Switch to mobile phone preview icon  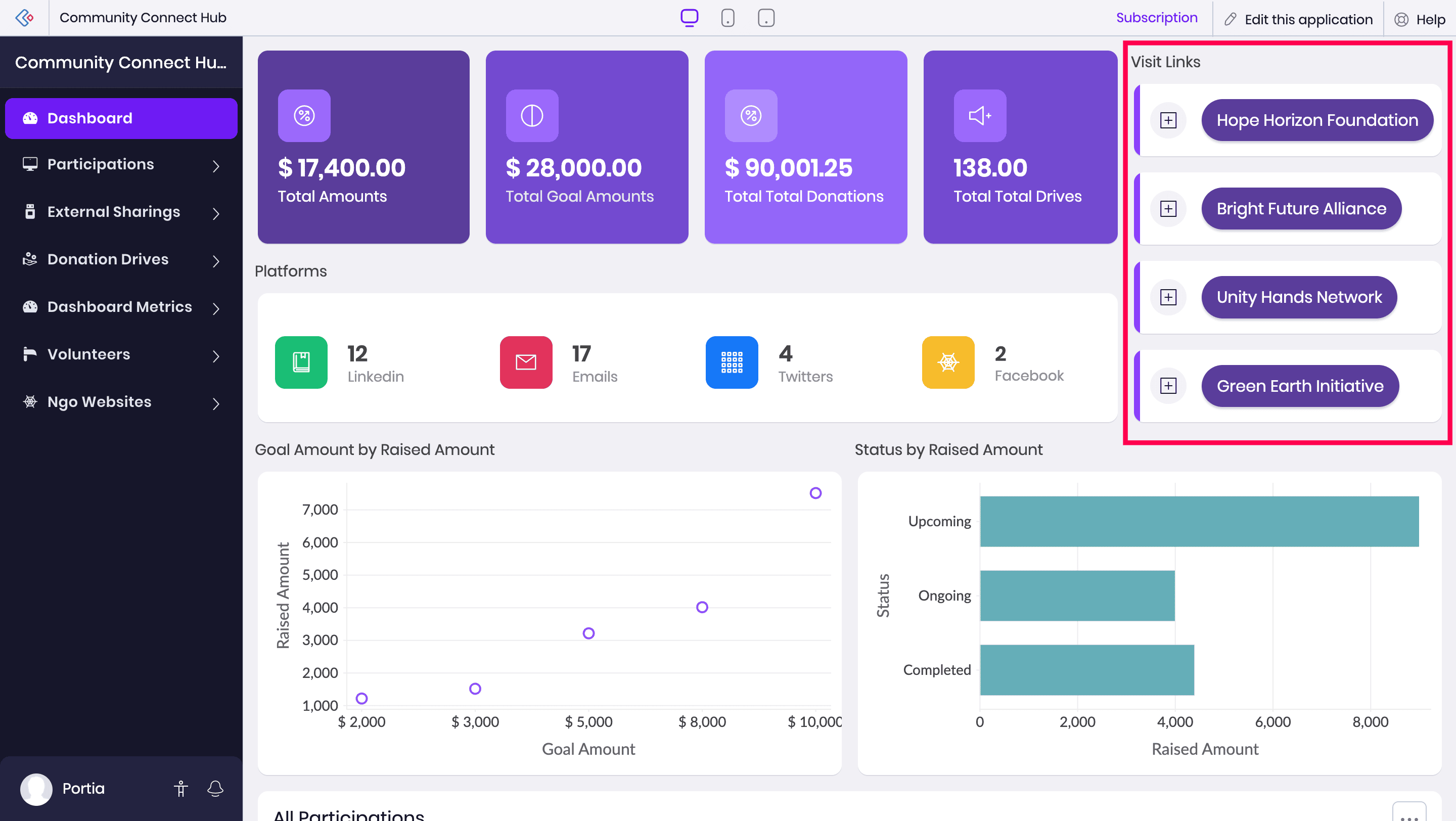pos(727,18)
